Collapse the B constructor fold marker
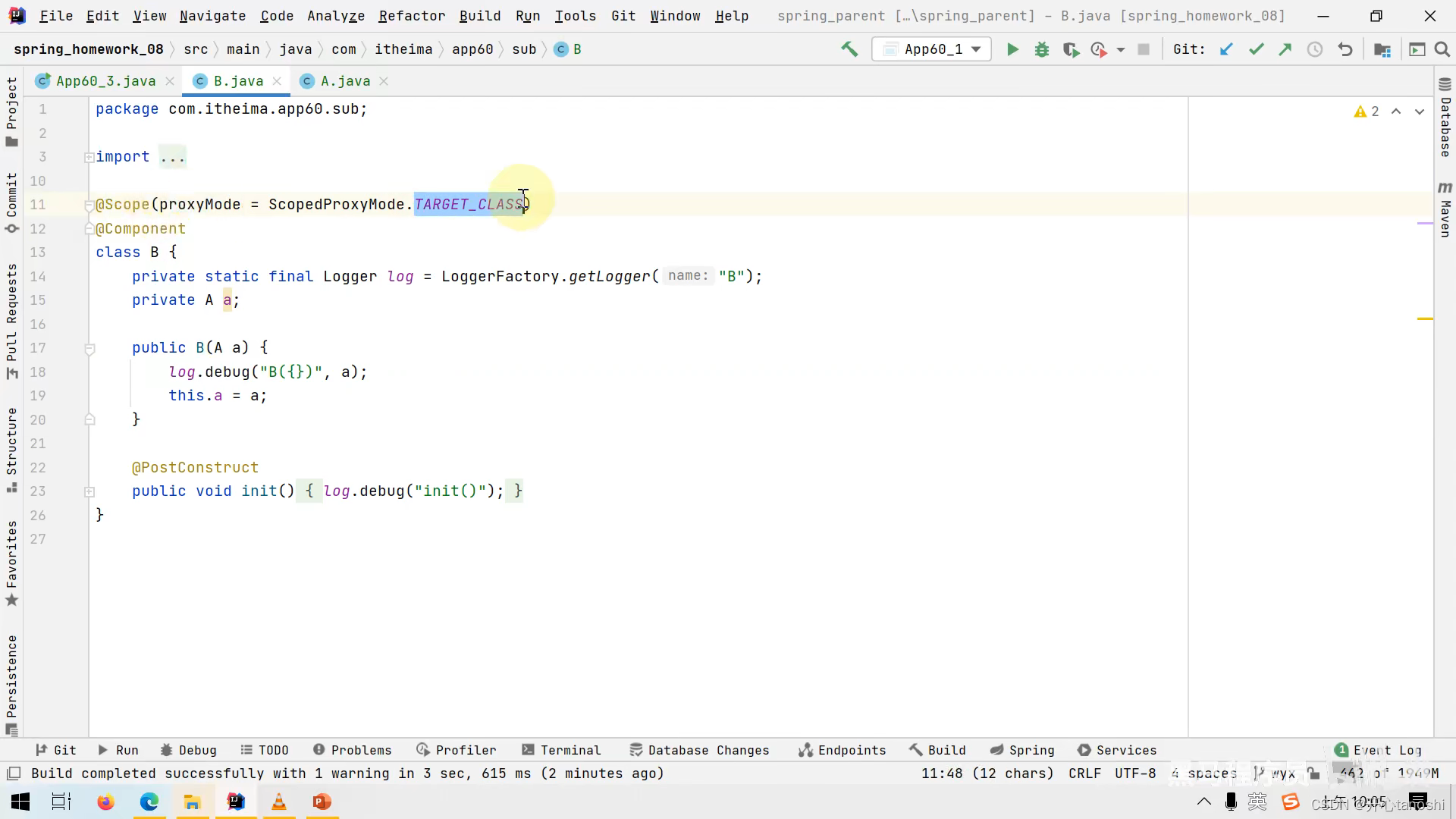1456x819 pixels. [x=89, y=349]
